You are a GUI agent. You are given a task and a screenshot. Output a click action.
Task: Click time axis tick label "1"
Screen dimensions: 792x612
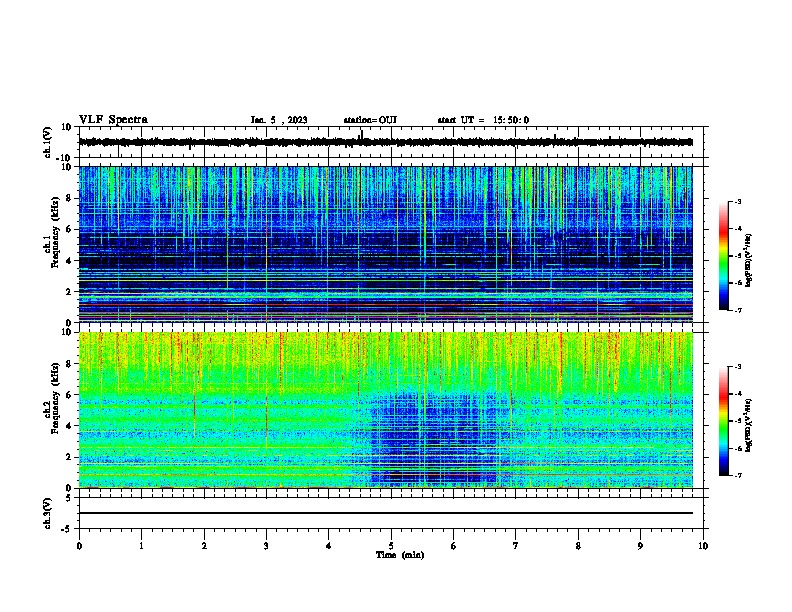(141, 546)
